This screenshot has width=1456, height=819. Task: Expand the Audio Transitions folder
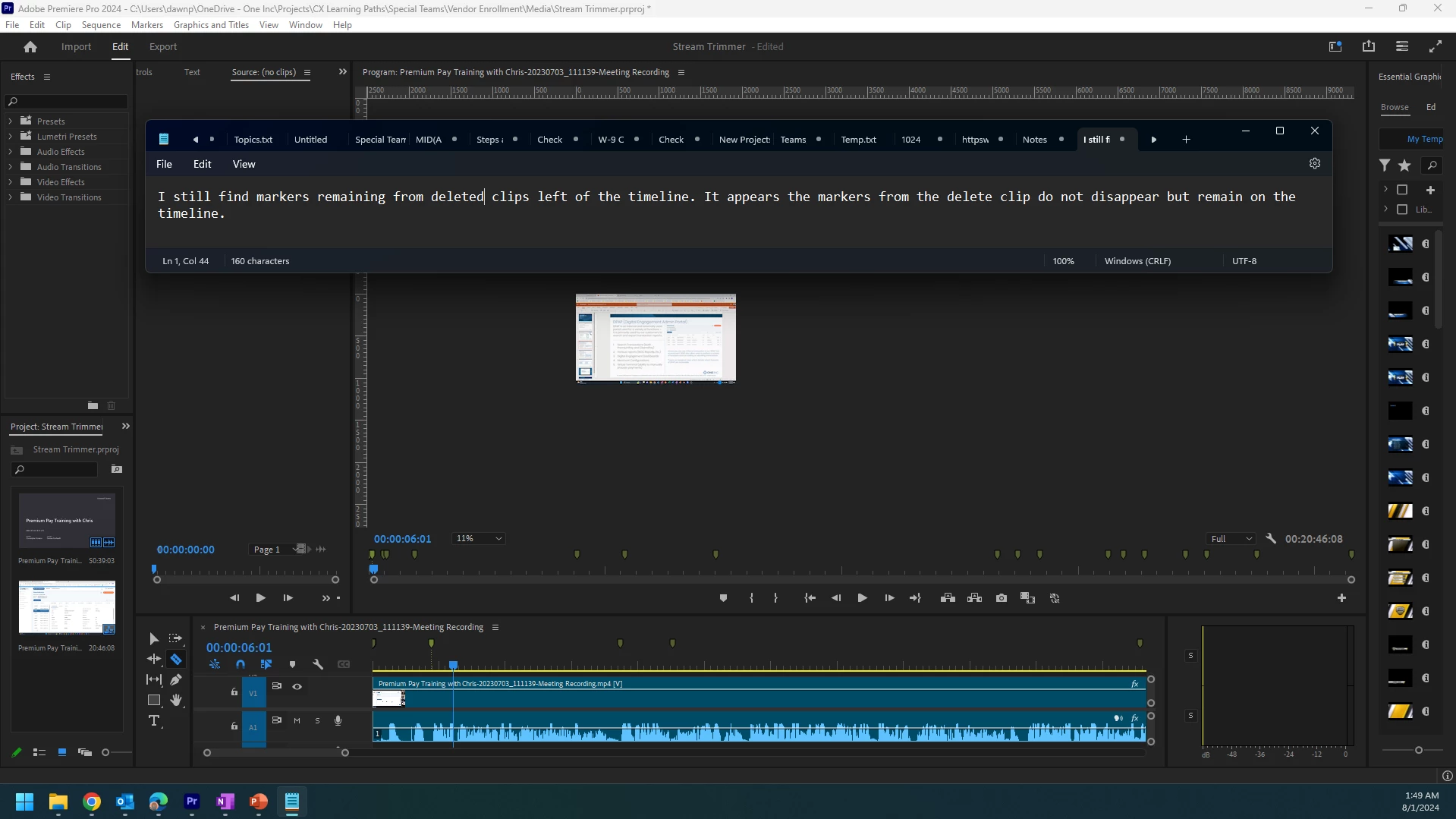pos(10,167)
